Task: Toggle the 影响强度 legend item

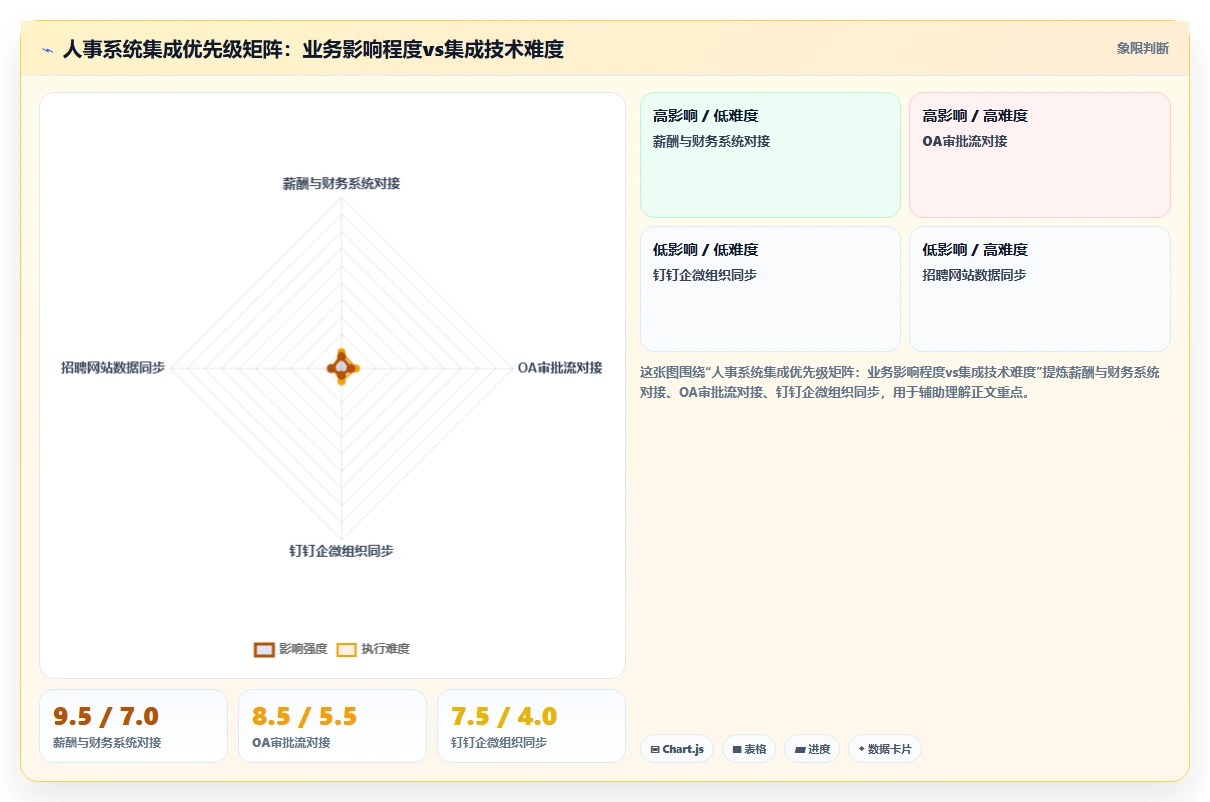Action: (x=291, y=649)
